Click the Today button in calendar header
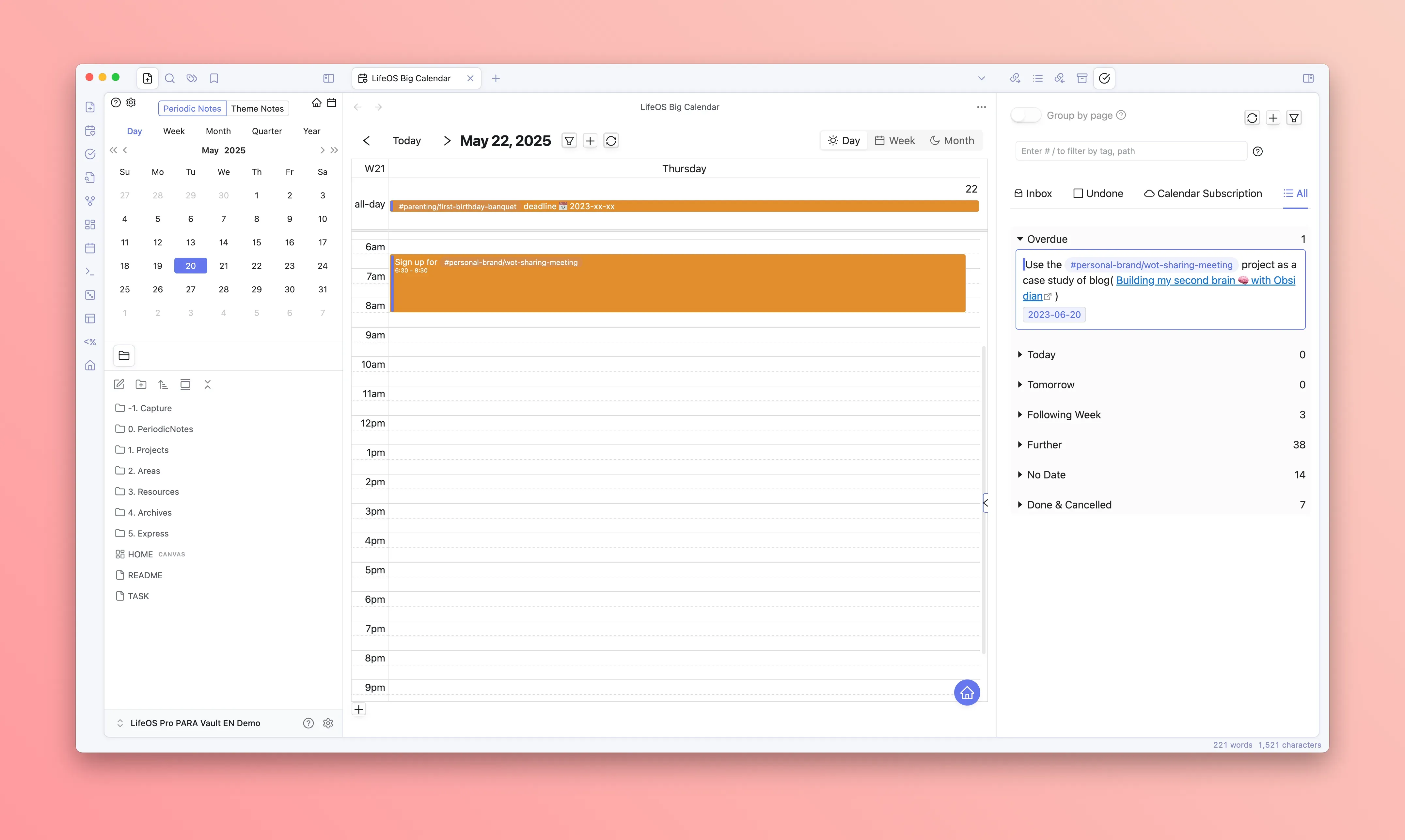Image resolution: width=1405 pixels, height=840 pixels. 406,140
